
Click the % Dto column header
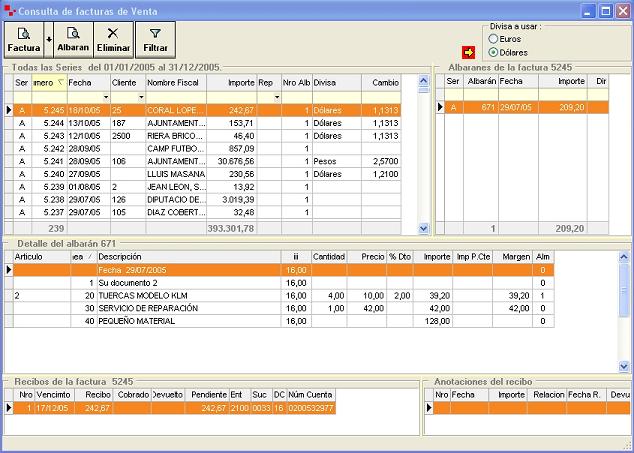tap(399, 257)
